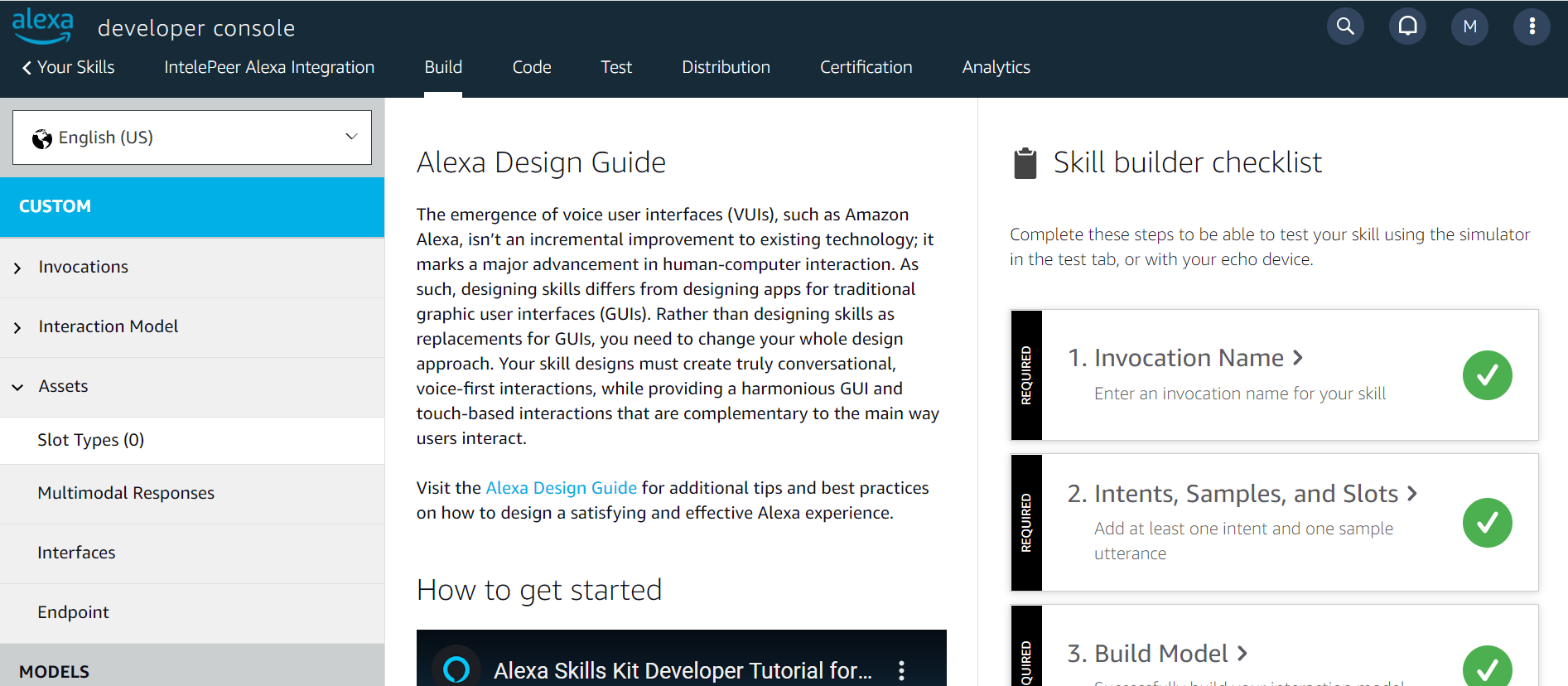1568x686 pixels.
Task: Switch to the Test tab
Action: click(x=616, y=67)
